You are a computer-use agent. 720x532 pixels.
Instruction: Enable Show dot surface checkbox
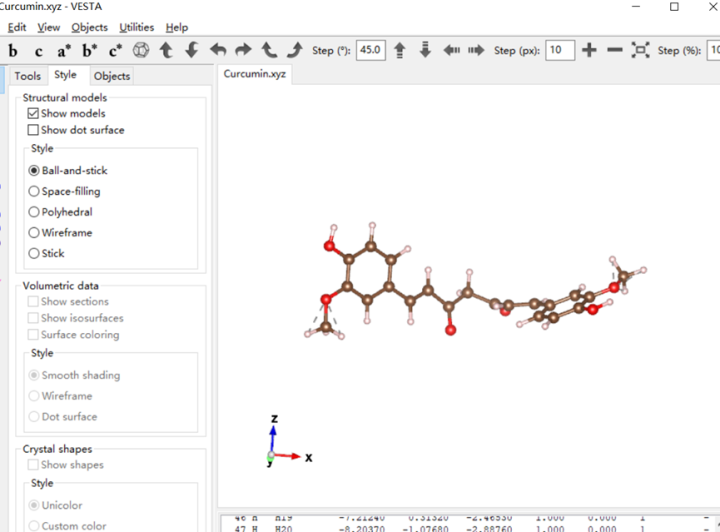[34, 130]
